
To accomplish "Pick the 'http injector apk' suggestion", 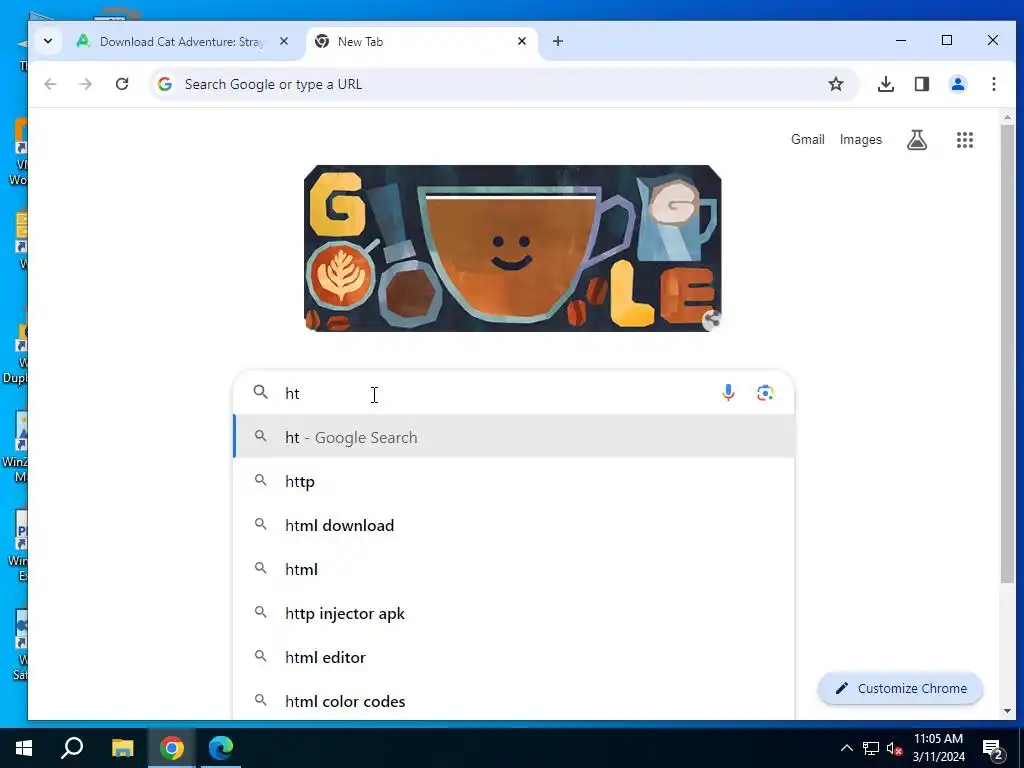I will point(514,613).
